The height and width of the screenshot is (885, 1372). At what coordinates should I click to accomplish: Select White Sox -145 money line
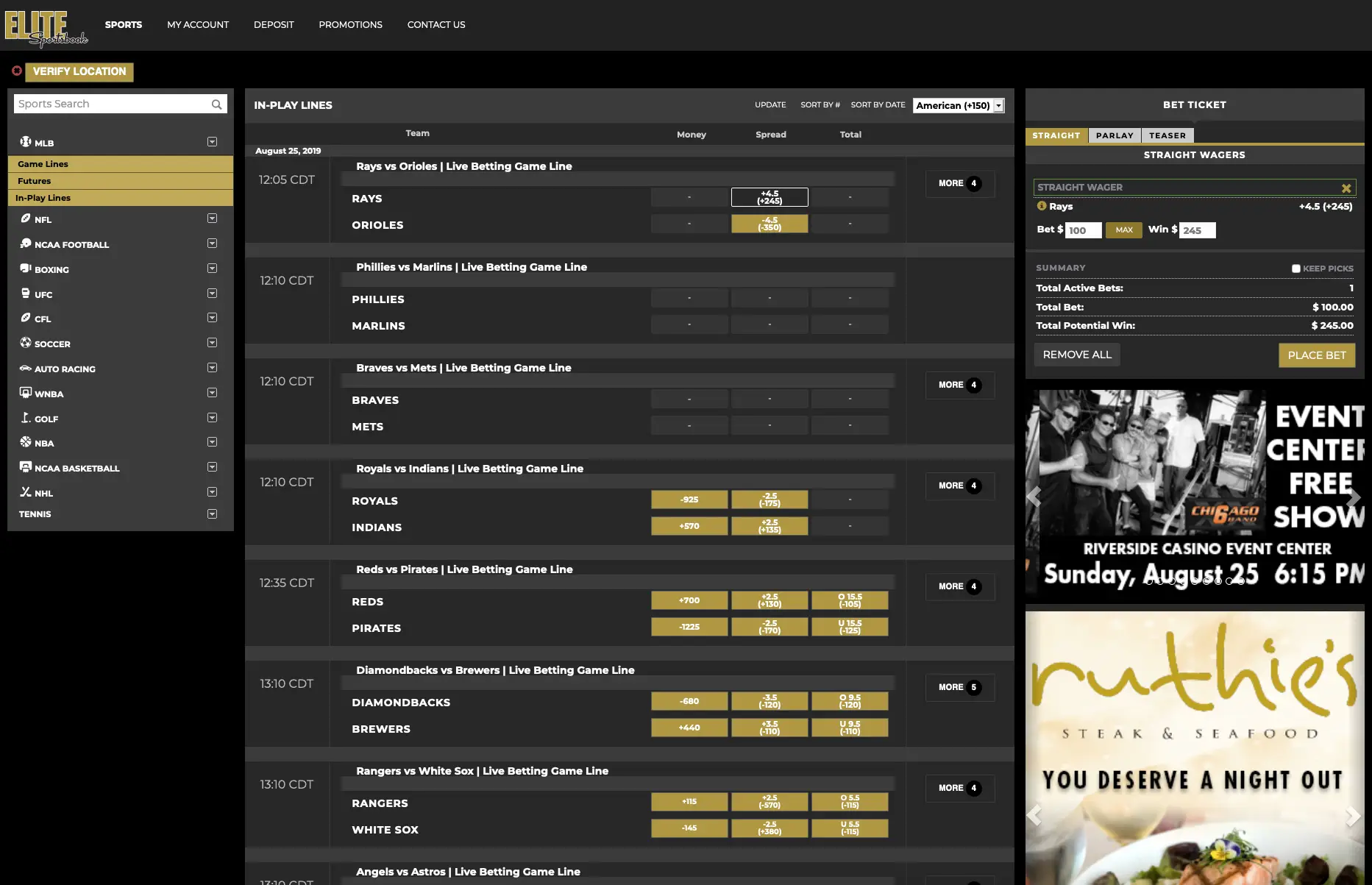[689, 828]
